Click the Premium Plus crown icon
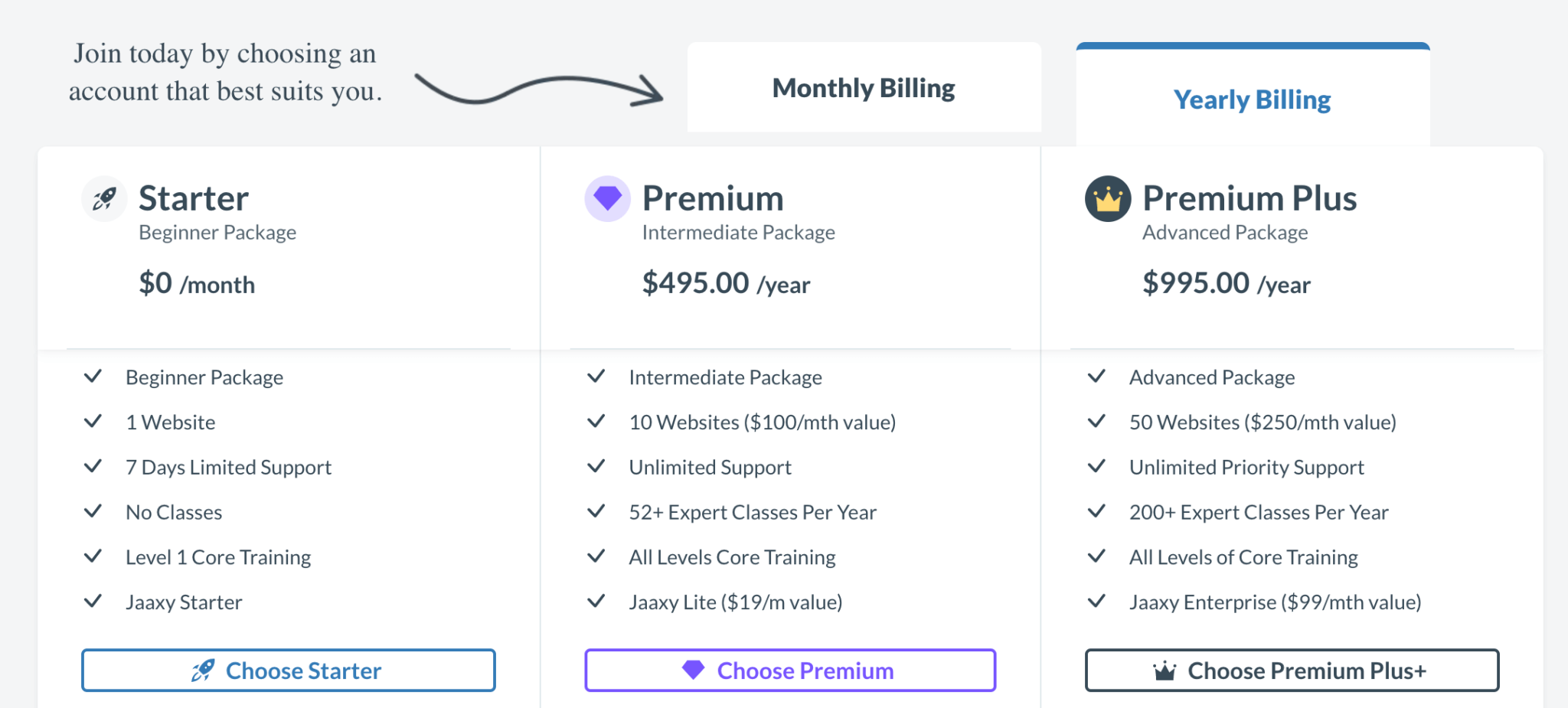 1108,199
